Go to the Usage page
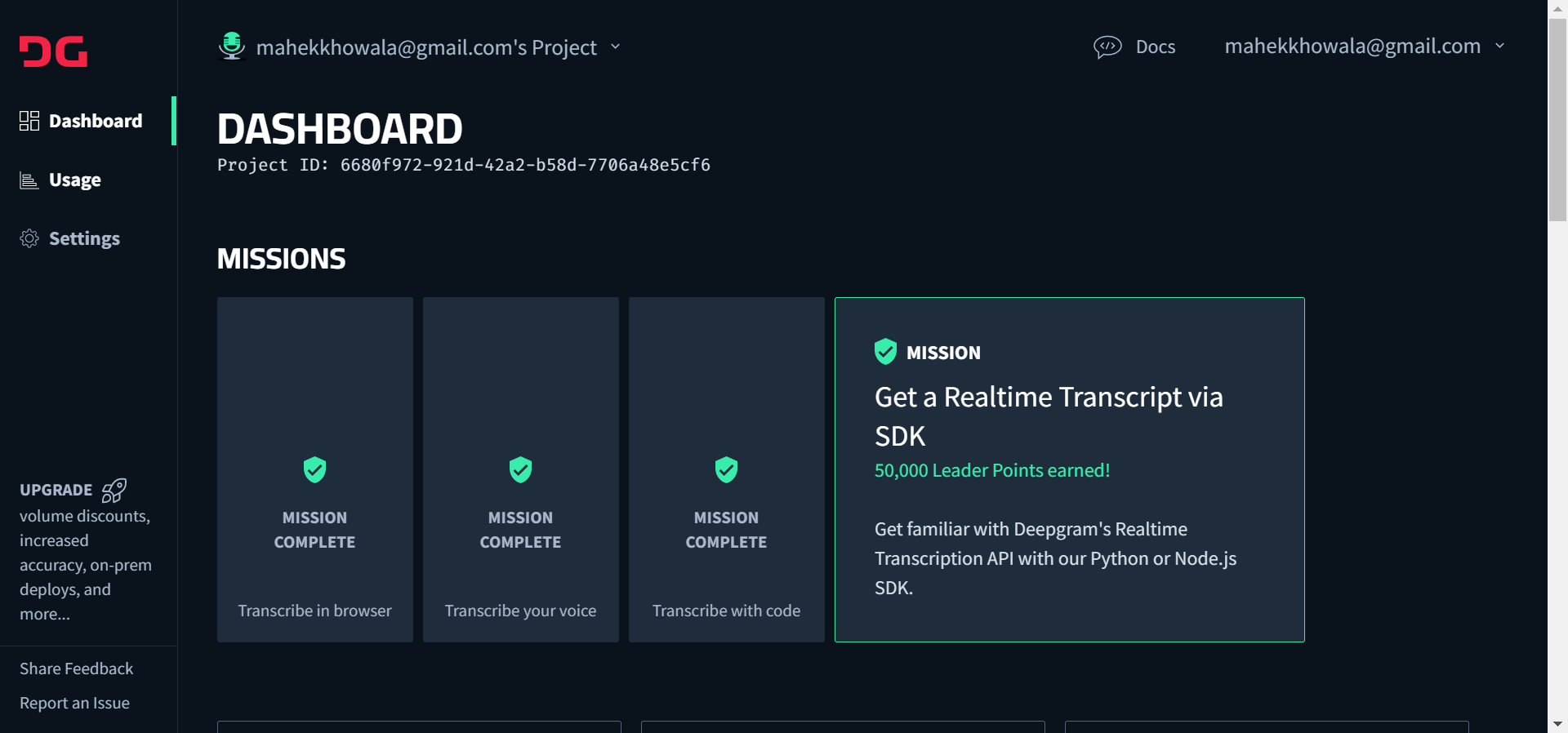1568x733 pixels. [75, 180]
